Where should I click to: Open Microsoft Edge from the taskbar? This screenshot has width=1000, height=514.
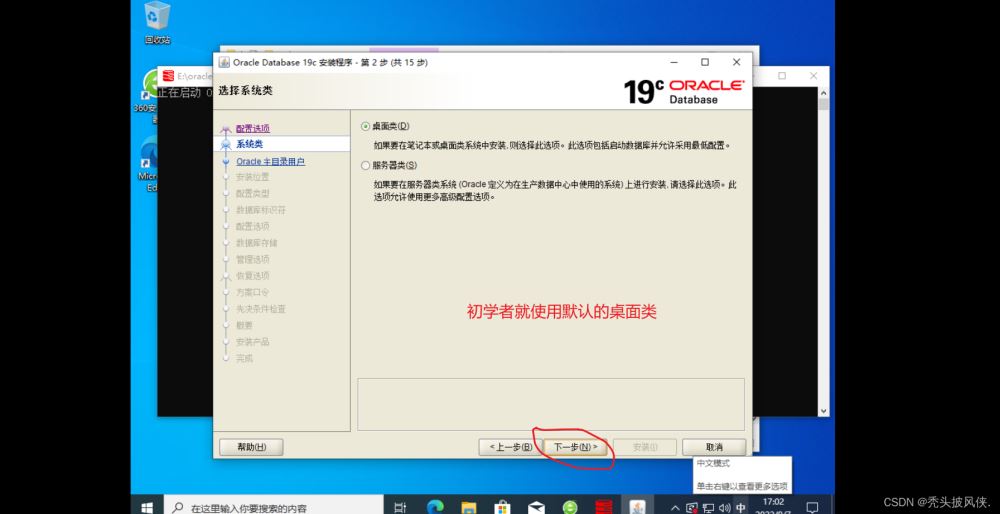(x=434, y=507)
